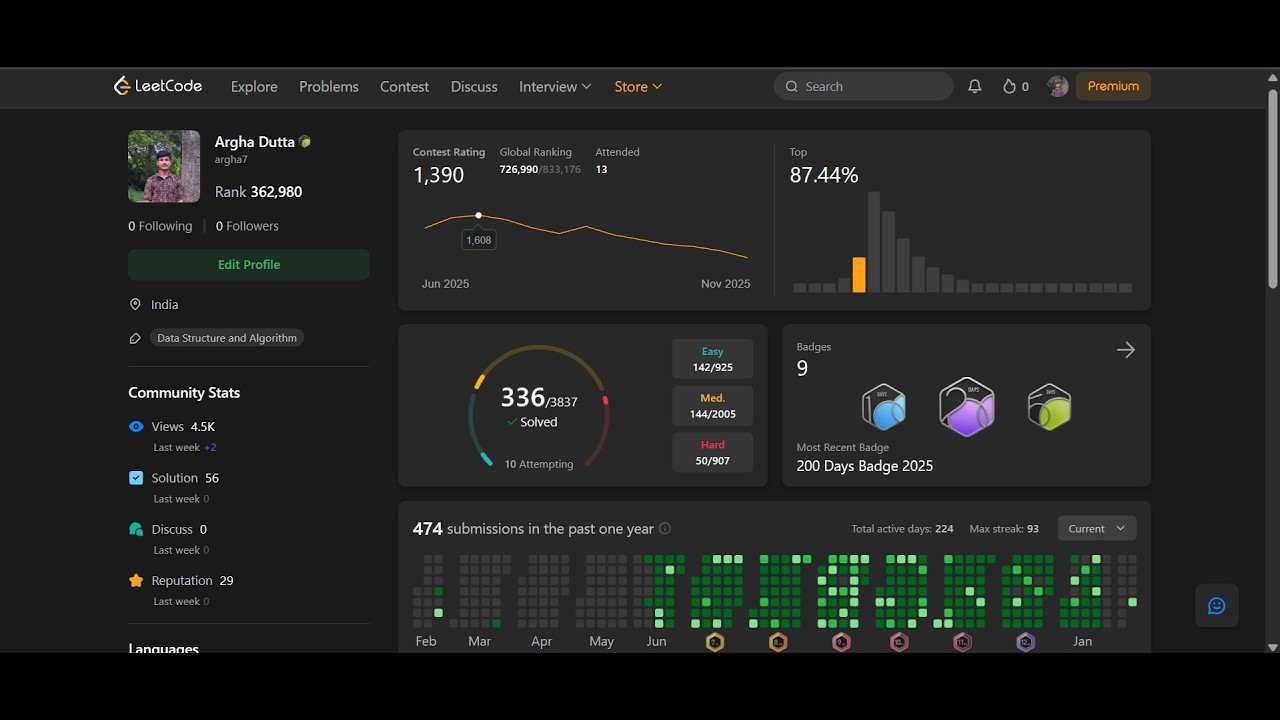
Task: Click the monthly badge right after Jun label
Action: coord(715,642)
